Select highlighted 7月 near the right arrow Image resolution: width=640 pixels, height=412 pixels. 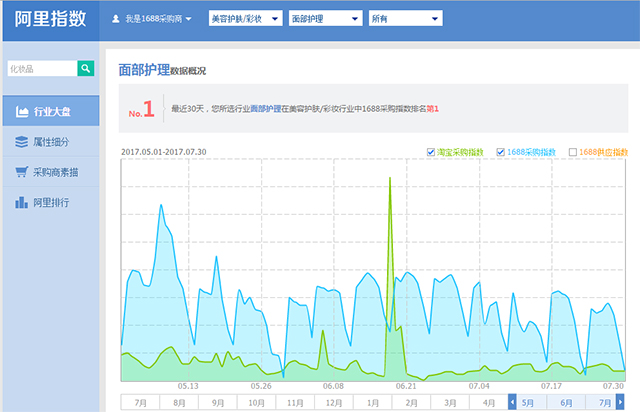pyautogui.click(x=604, y=403)
